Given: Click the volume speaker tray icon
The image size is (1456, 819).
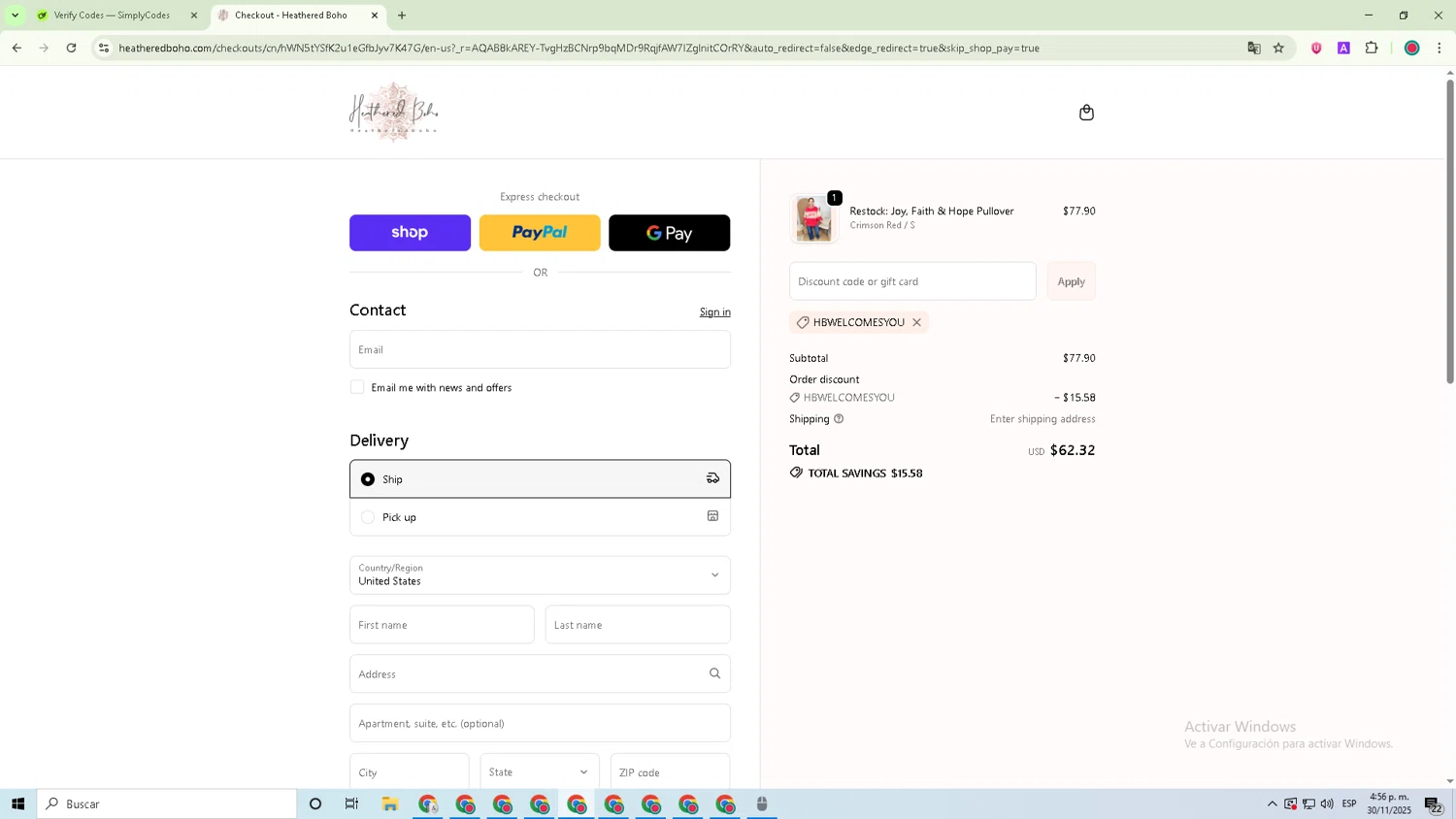Looking at the screenshot, I should pos(1327,803).
